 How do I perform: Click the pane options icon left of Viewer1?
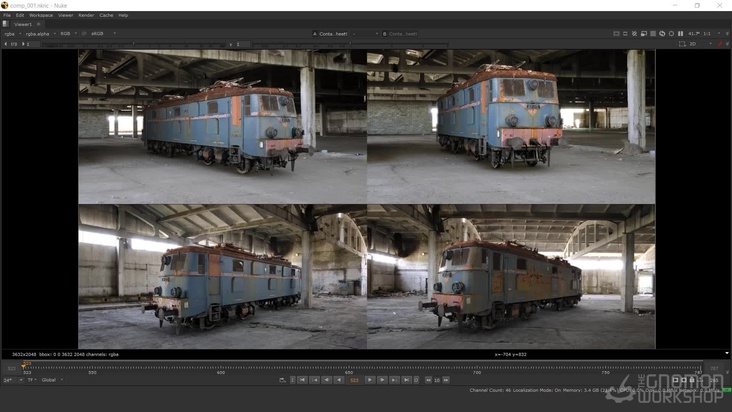[6, 24]
